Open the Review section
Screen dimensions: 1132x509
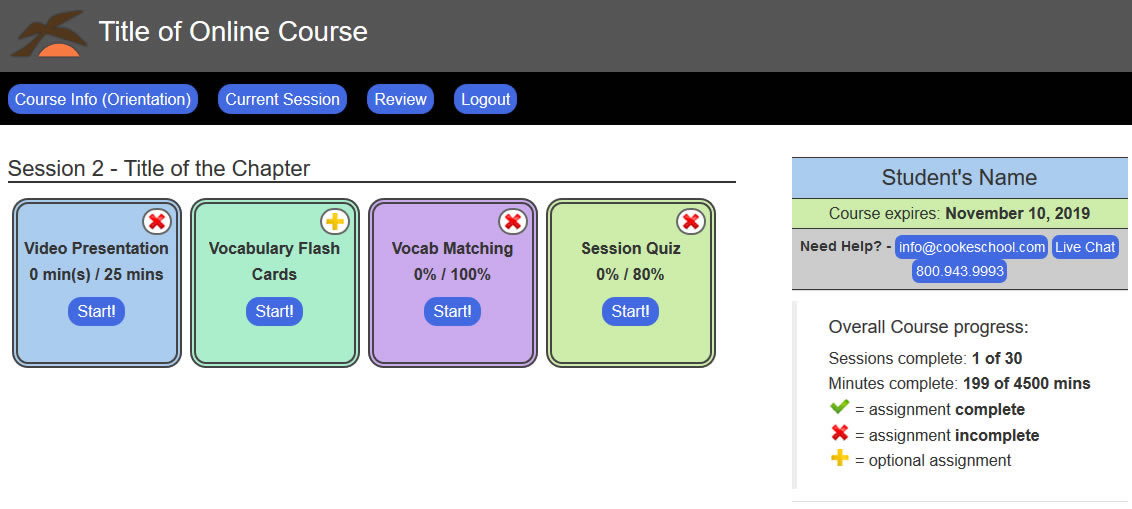[401, 99]
